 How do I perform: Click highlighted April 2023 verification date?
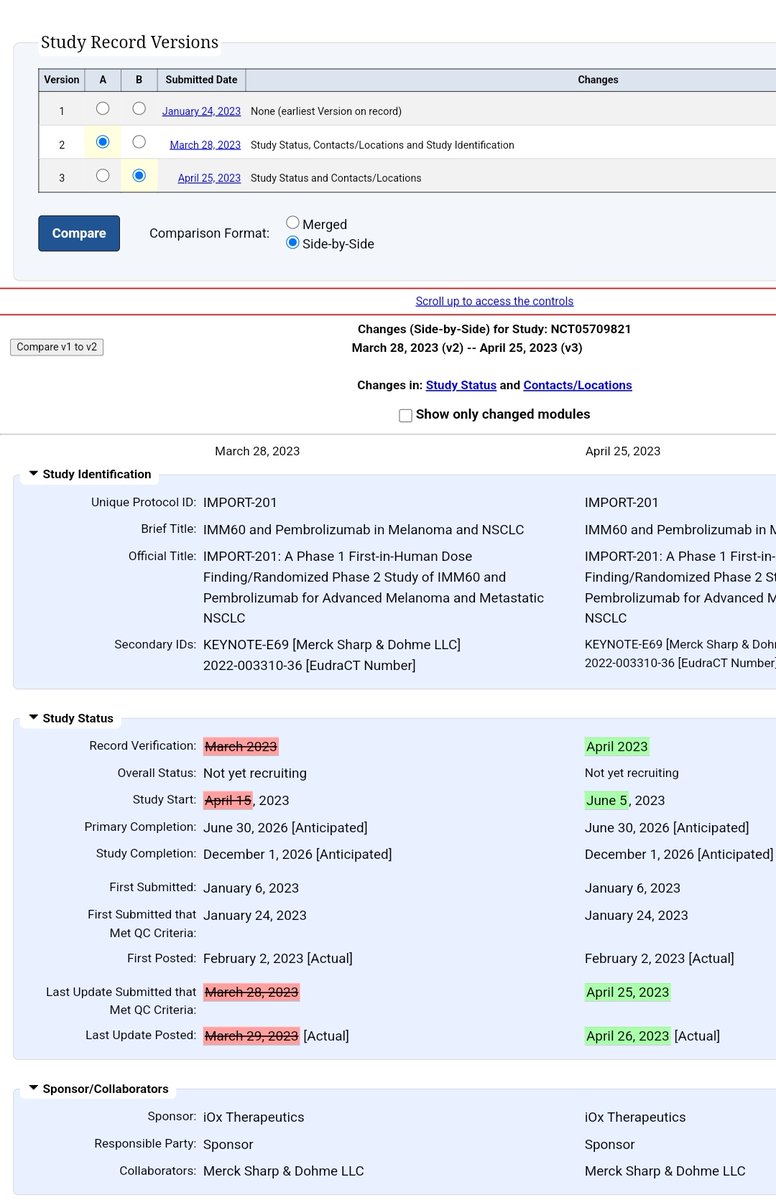click(x=617, y=746)
